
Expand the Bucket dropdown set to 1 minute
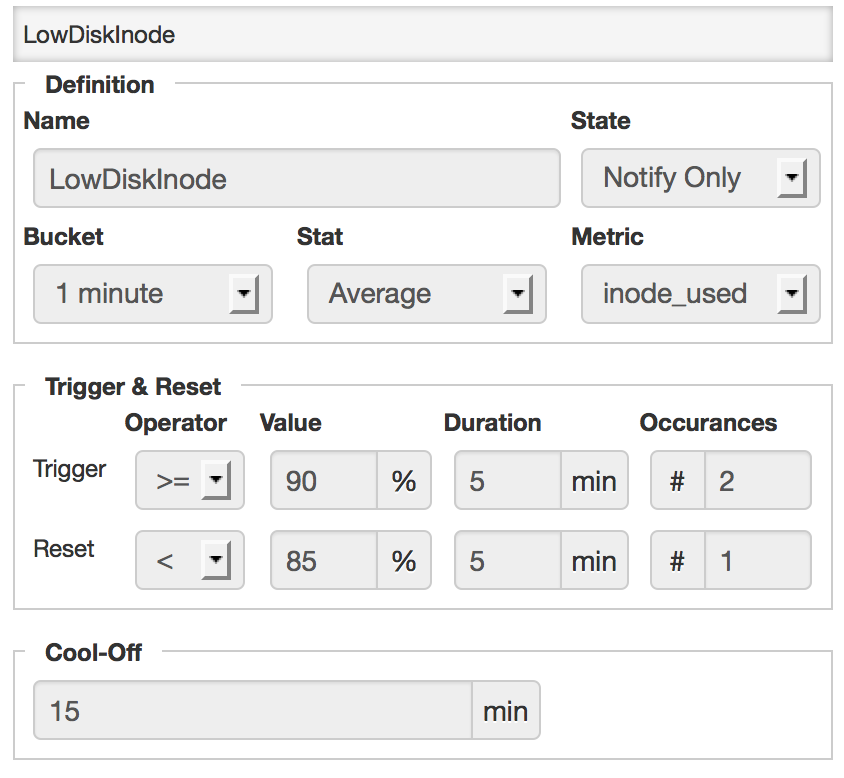(x=152, y=294)
